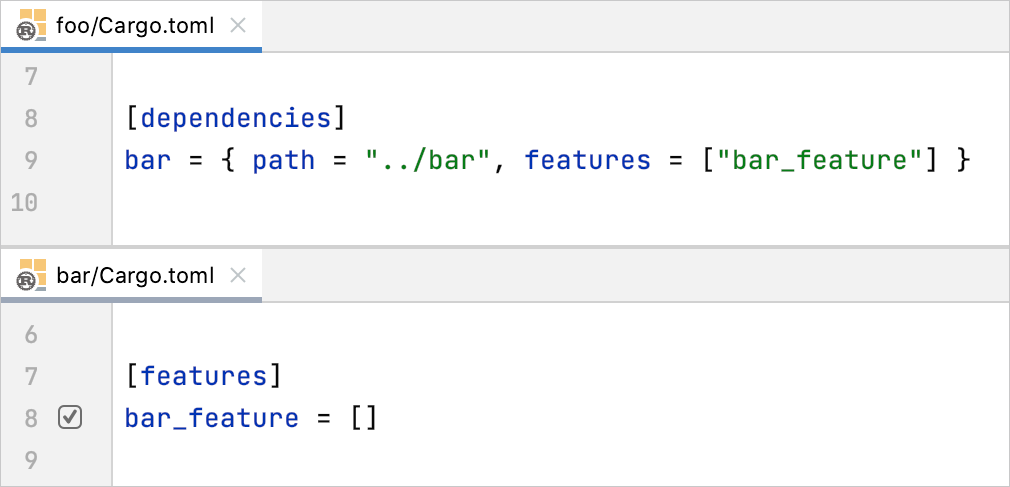Click line number 7 in bar/Cargo.toml gutter
The width and height of the screenshot is (1010, 487).
pos(31,376)
